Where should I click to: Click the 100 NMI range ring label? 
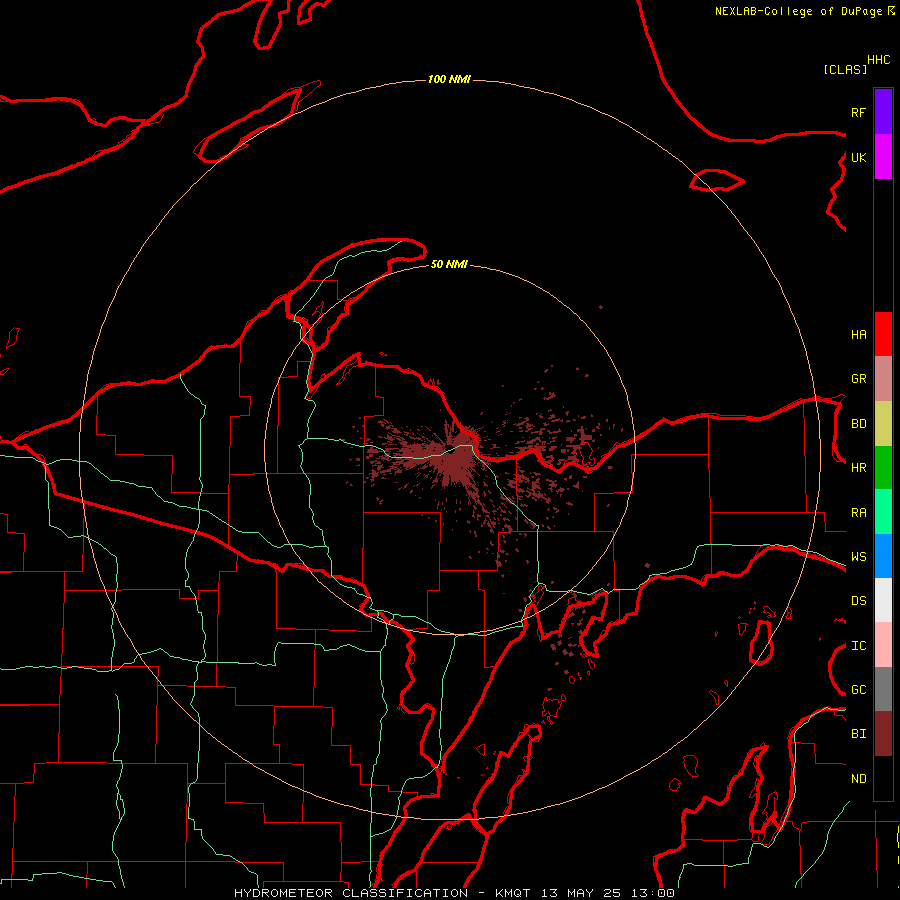click(x=449, y=79)
